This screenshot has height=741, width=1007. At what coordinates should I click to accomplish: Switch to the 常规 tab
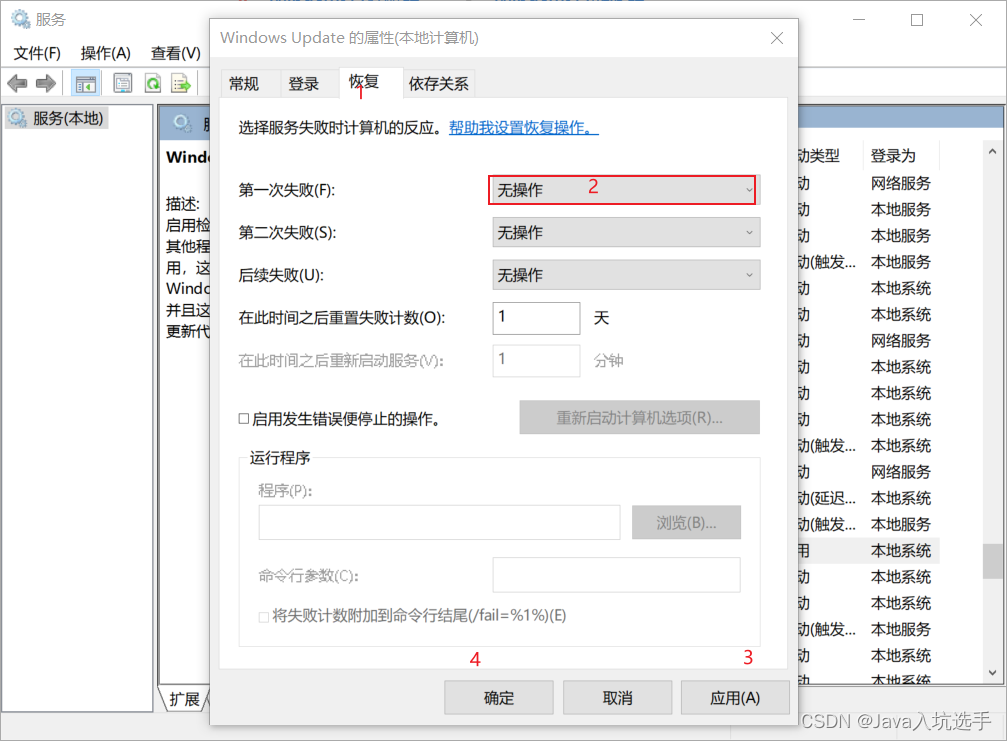[x=244, y=83]
